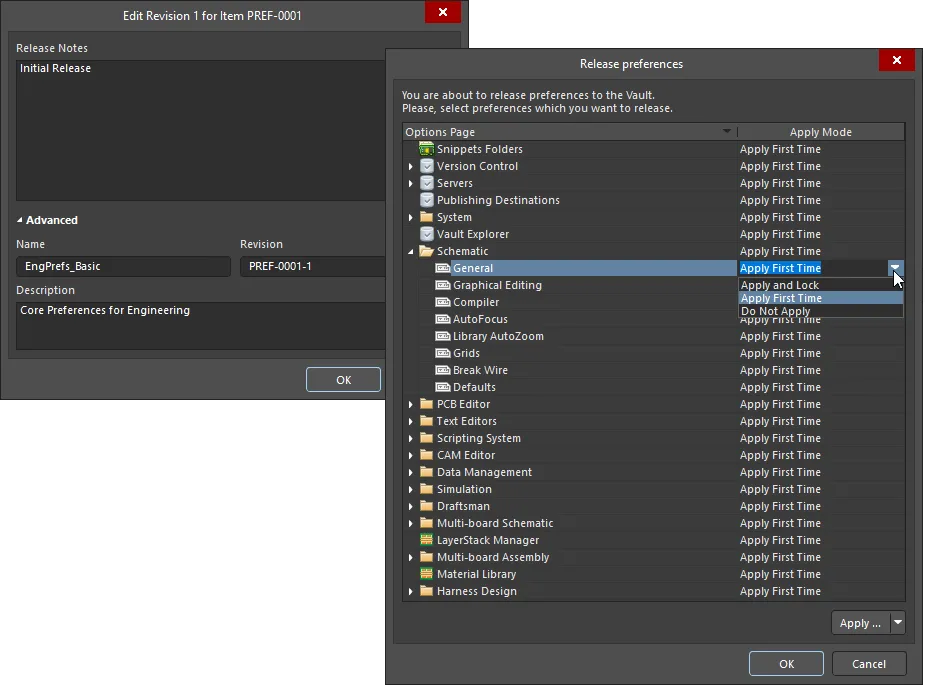Click Apply First Time for Snippets Folders

[780, 149]
